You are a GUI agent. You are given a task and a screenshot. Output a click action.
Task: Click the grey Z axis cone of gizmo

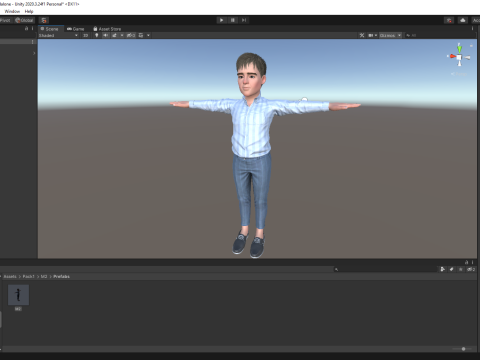(x=467, y=58)
